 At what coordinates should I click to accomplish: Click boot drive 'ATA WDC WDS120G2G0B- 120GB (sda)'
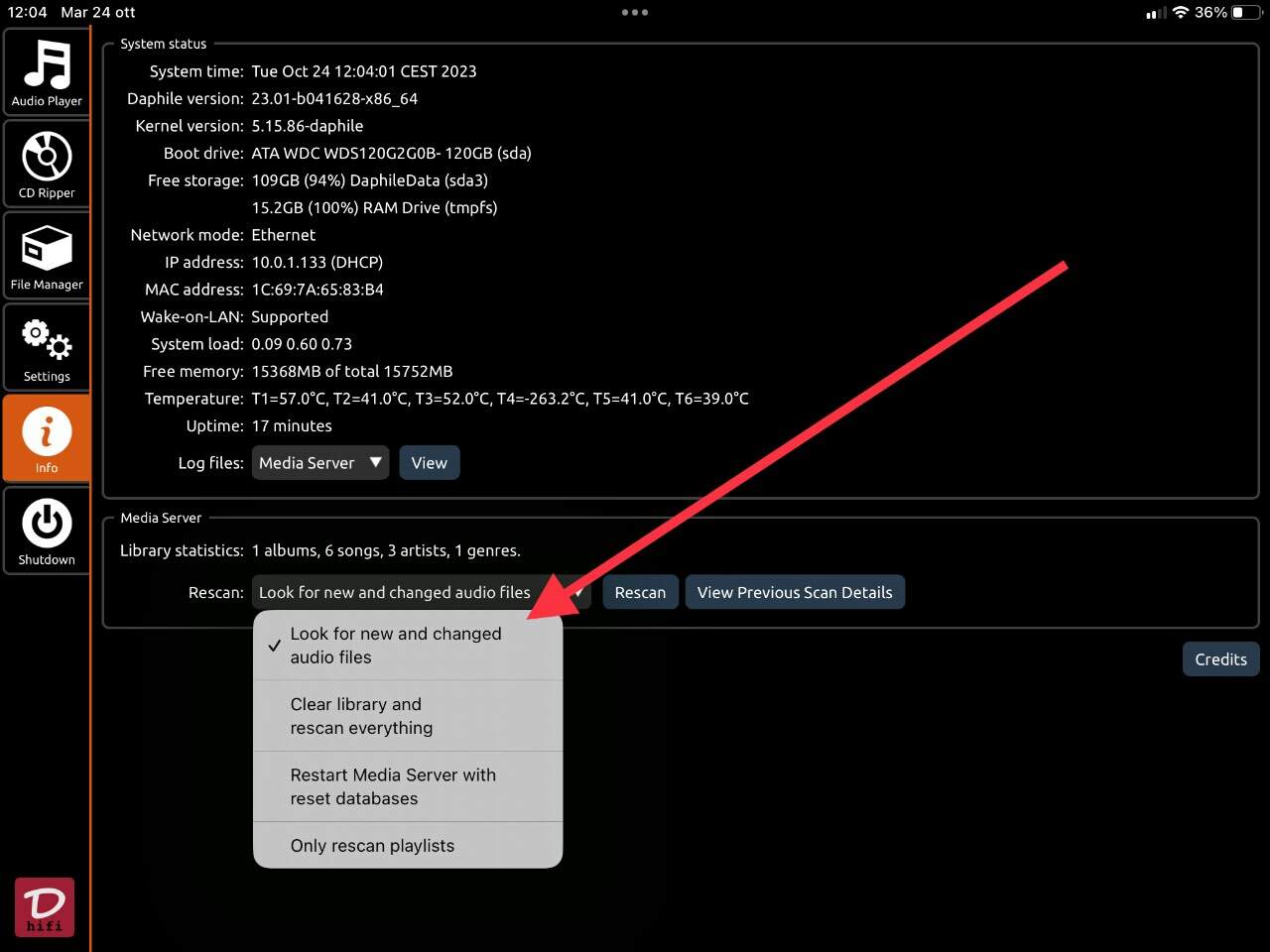pyautogui.click(x=391, y=154)
